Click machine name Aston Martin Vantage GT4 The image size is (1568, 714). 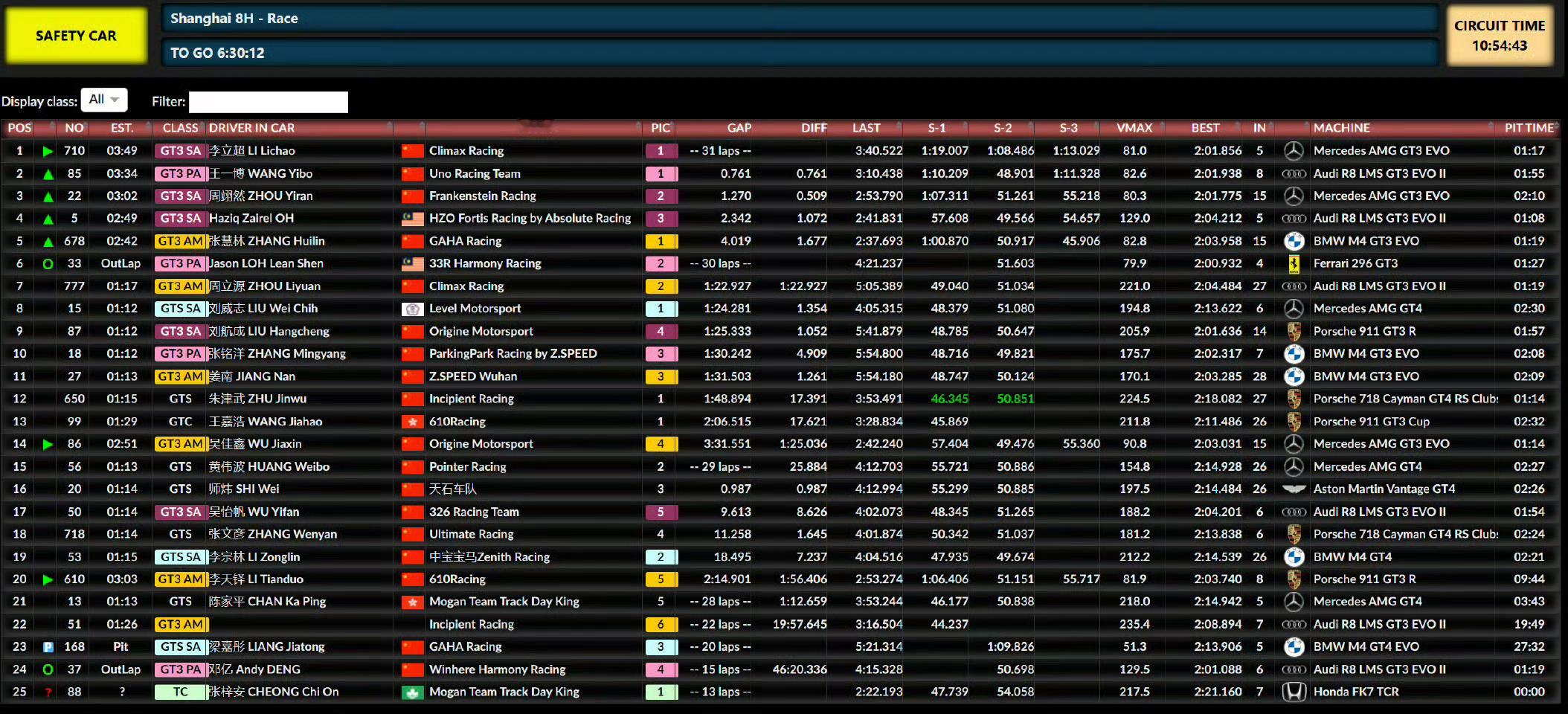[x=1384, y=489]
